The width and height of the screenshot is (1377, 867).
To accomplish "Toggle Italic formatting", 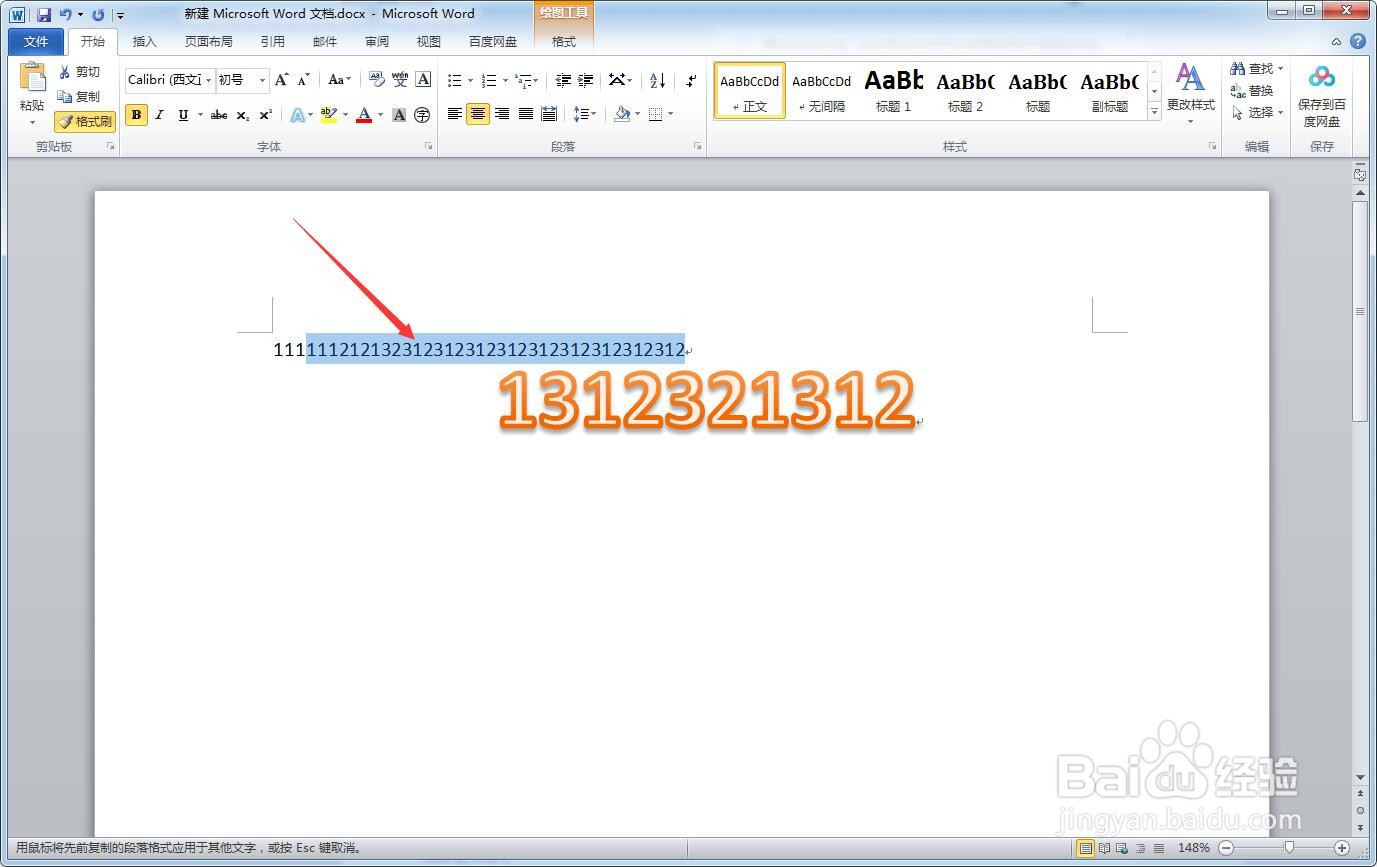I will pos(159,115).
